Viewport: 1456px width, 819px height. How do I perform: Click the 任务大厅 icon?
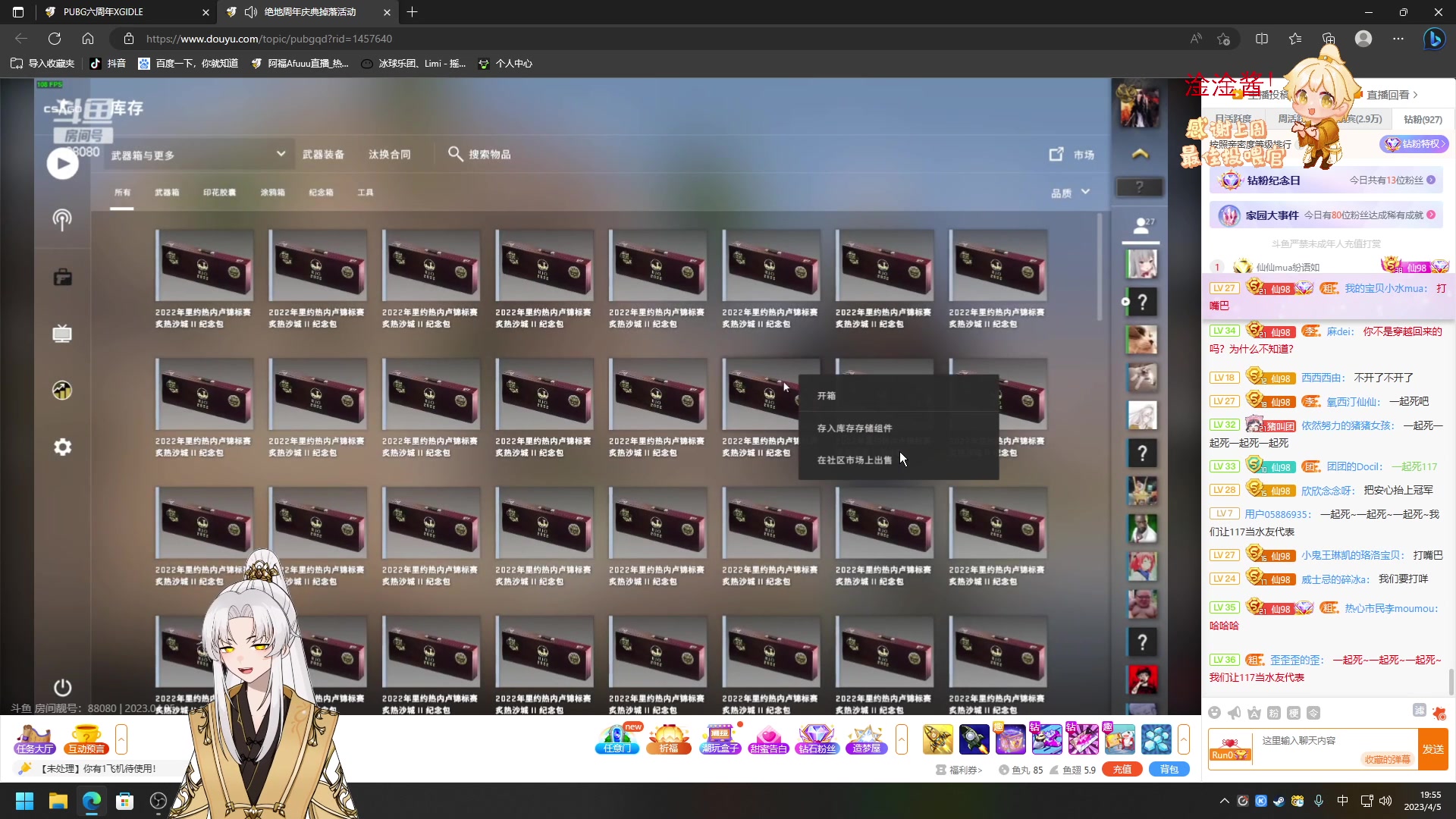pyautogui.click(x=35, y=739)
